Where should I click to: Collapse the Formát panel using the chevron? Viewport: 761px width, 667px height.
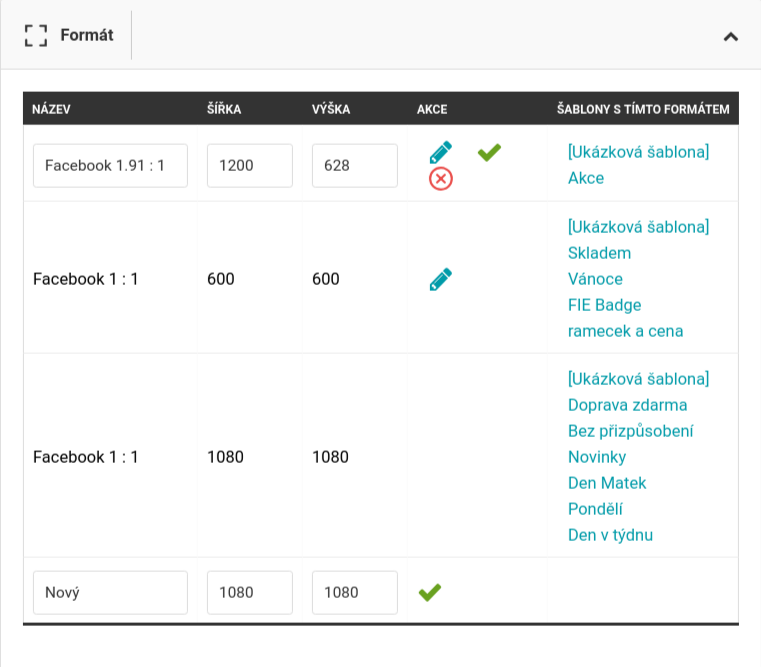coord(731,36)
